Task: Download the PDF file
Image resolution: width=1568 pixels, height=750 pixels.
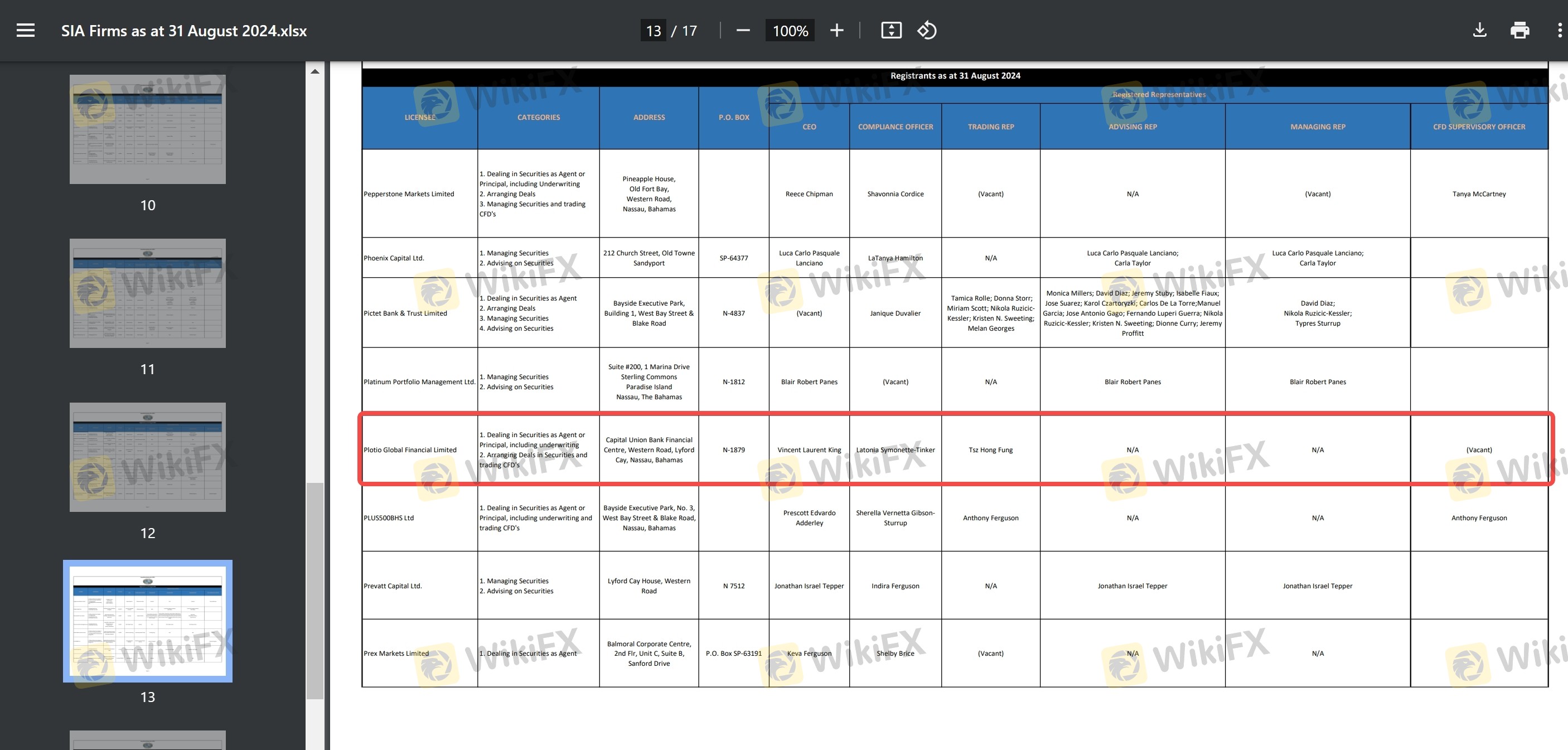Action: pos(1480,31)
